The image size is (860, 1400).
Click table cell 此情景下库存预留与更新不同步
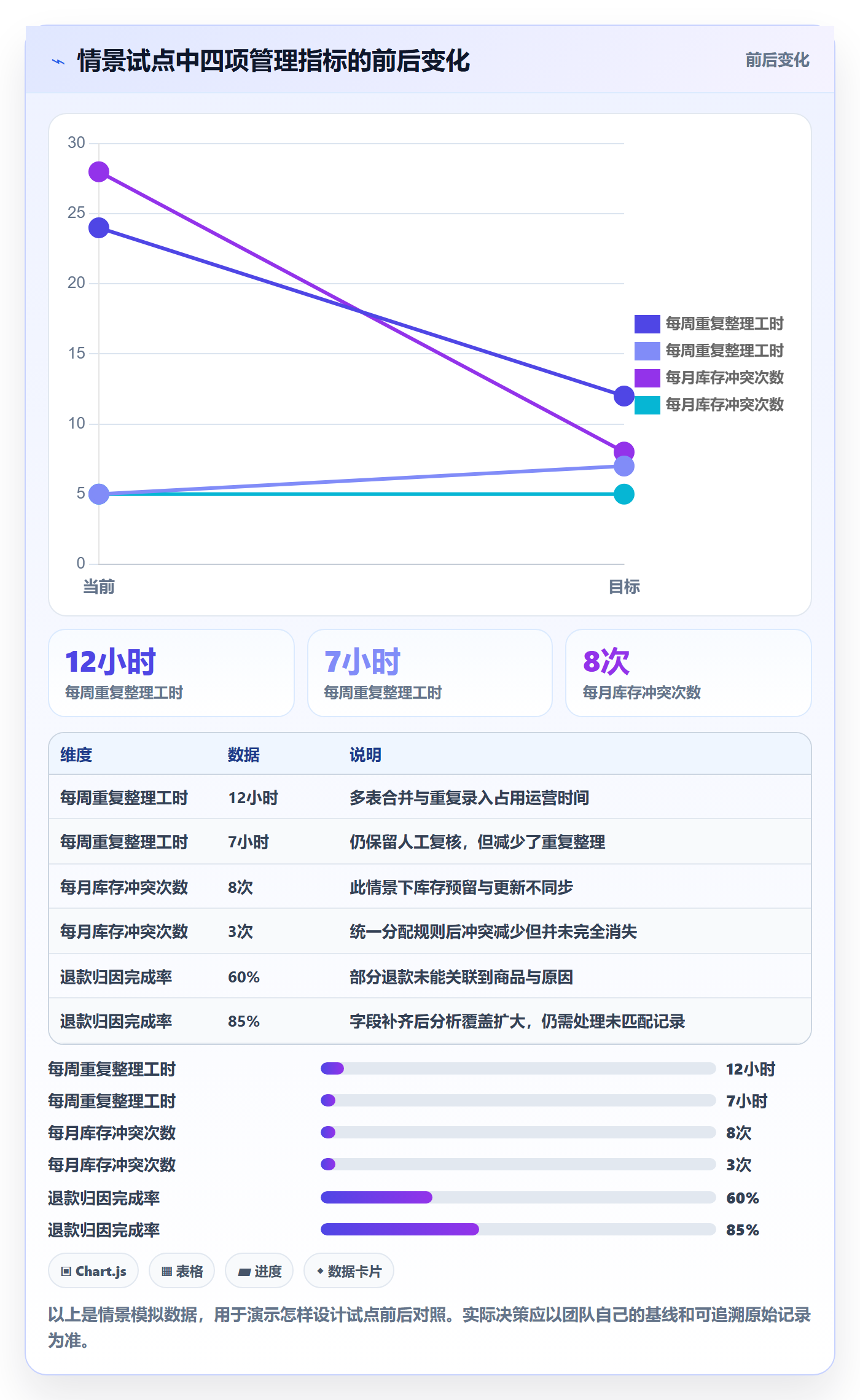coord(461,887)
